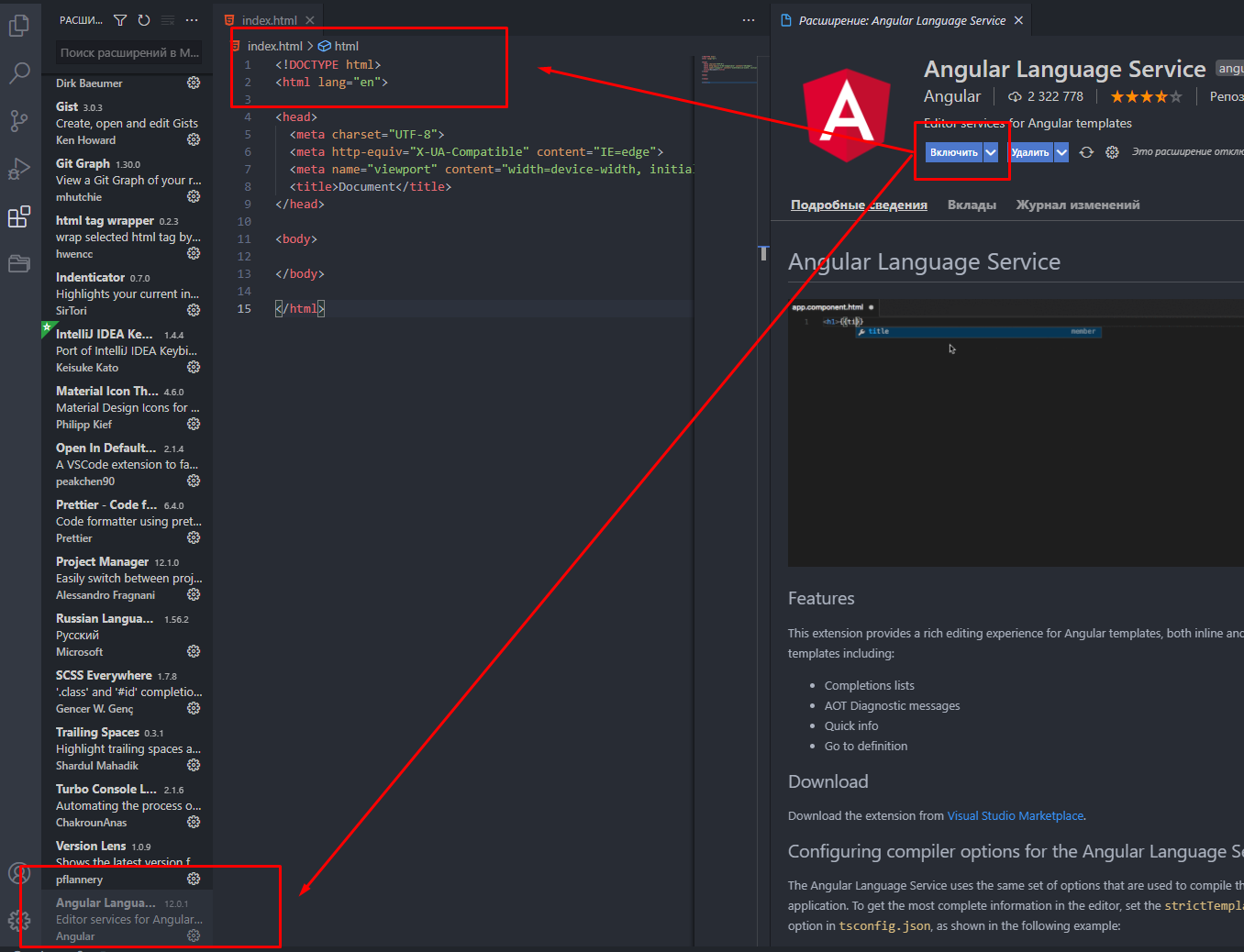Open the Explorer view in activity bar
This screenshot has width=1244, height=952.
click(19, 26)
